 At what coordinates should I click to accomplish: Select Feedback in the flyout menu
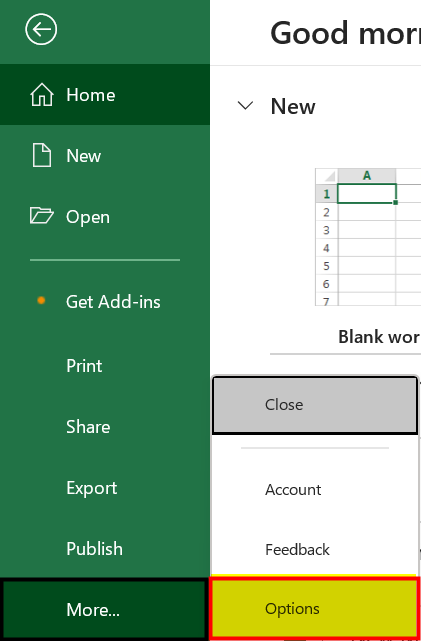click(315, 549)
